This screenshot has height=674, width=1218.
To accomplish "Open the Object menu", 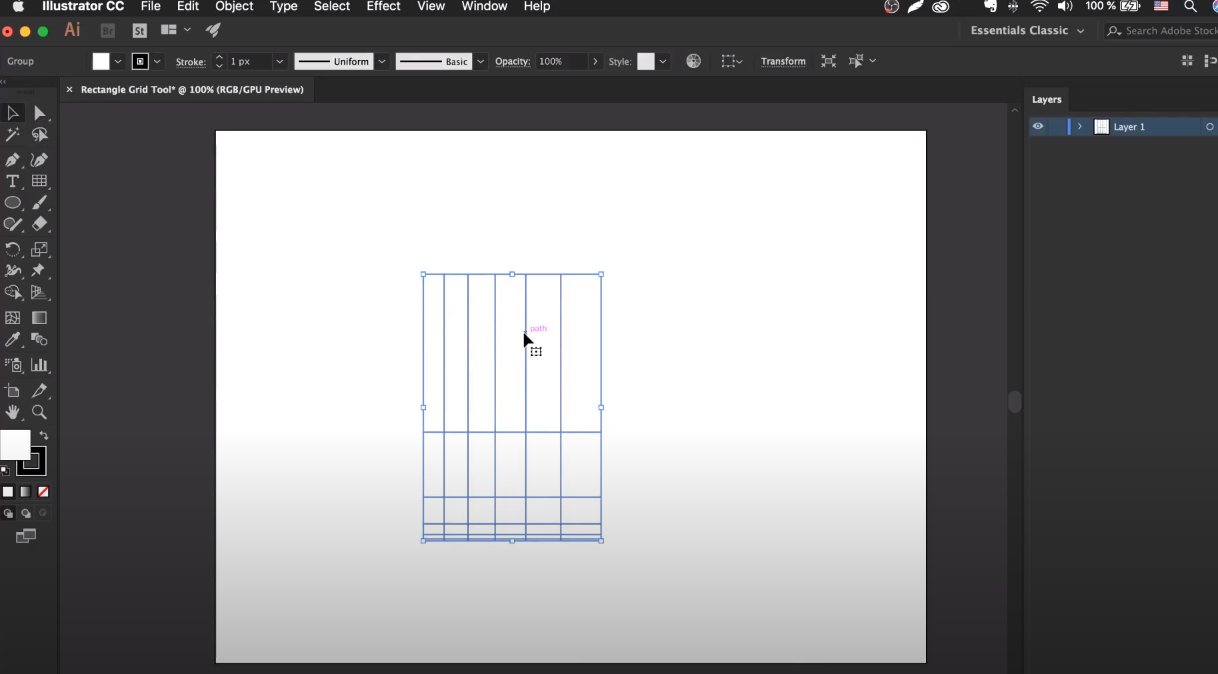I will point(234,7).
